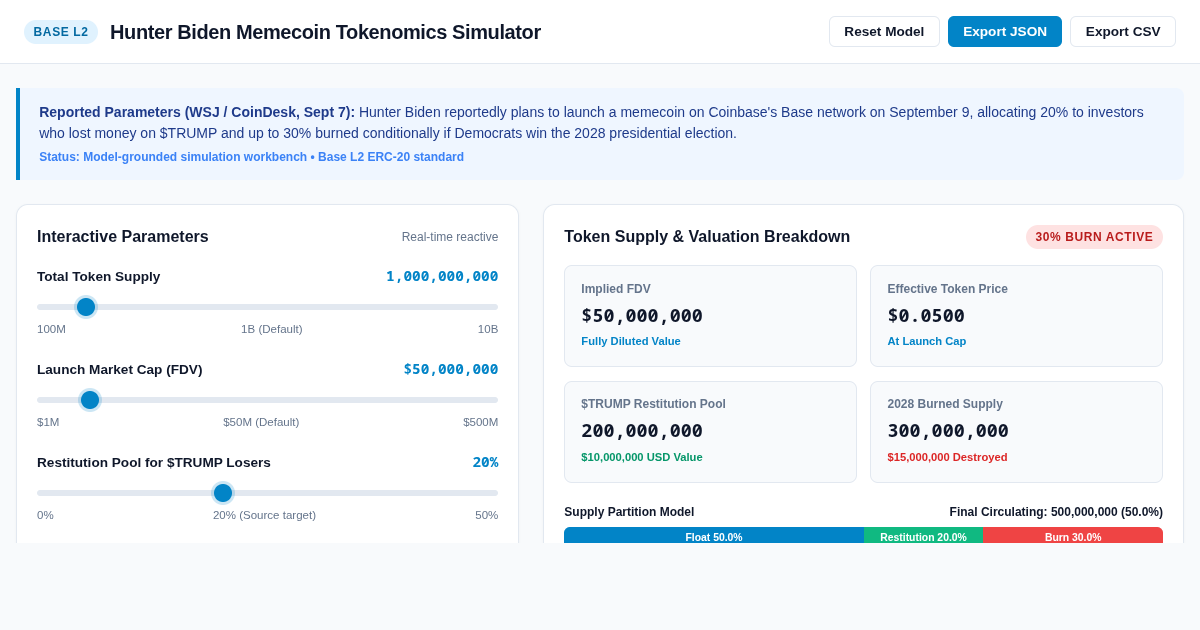Viewport: 1200px width, 630px height.
Task: Click the Float 50.0% bar segment
Action: pos(714,536)
